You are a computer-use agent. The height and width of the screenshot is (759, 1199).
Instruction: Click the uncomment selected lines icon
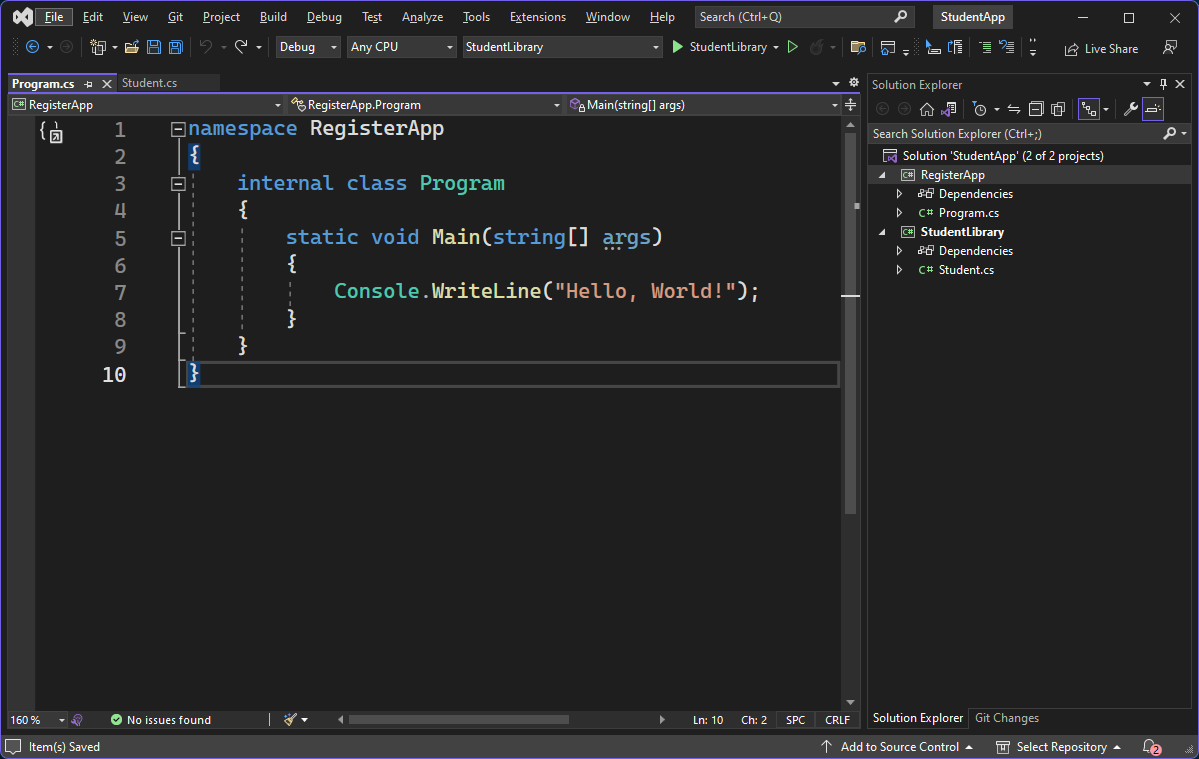(1007, 47)
